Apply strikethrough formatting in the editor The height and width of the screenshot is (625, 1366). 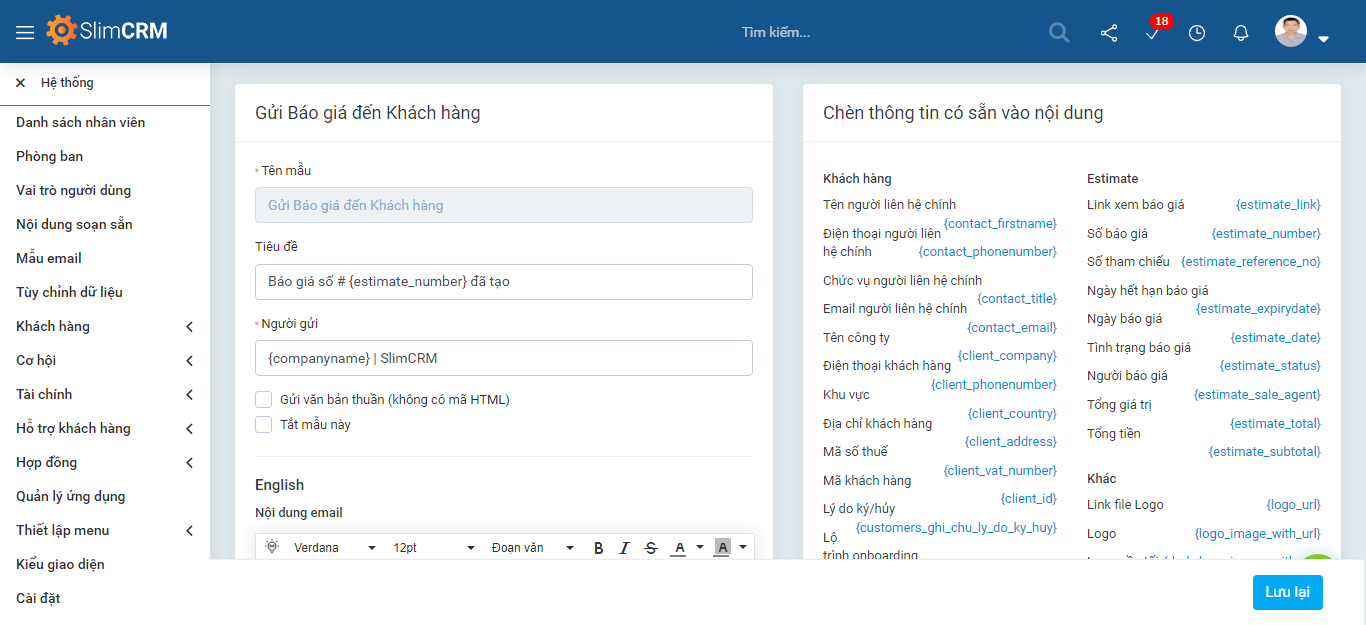(651, 547)
